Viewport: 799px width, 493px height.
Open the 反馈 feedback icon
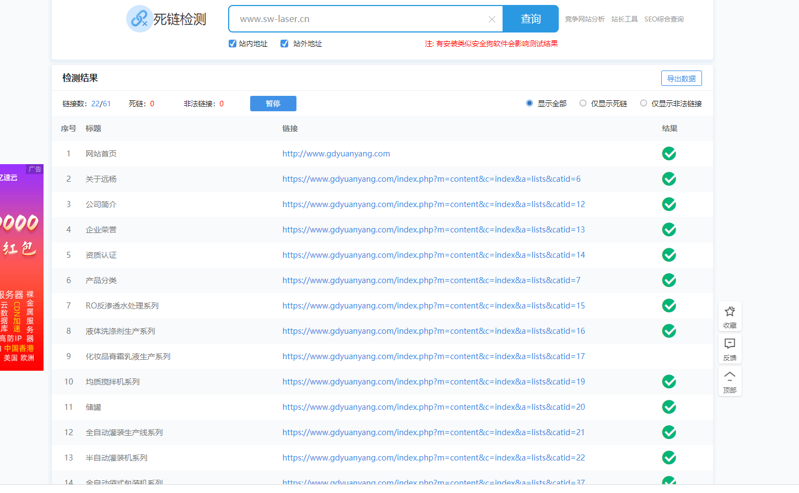click(x=729, y=344)
